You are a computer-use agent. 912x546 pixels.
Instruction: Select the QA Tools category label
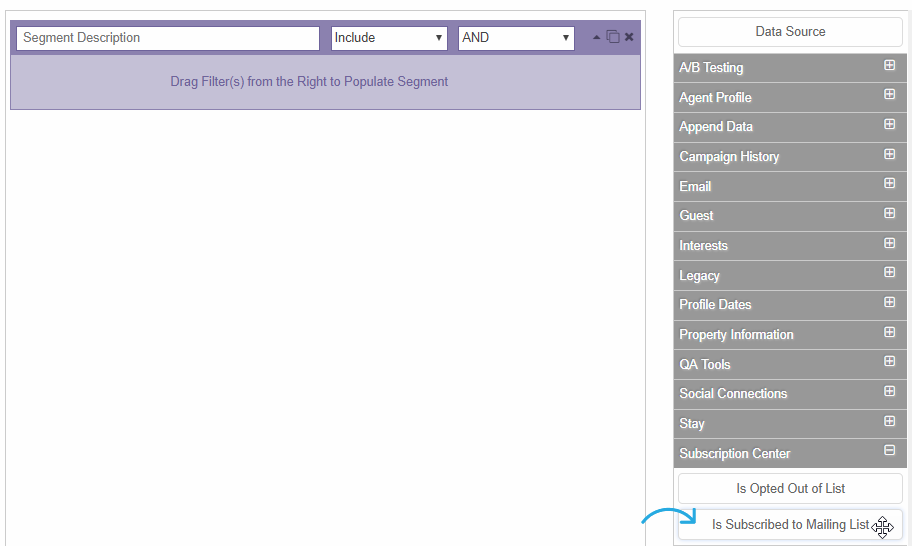[x=705, y=365]
